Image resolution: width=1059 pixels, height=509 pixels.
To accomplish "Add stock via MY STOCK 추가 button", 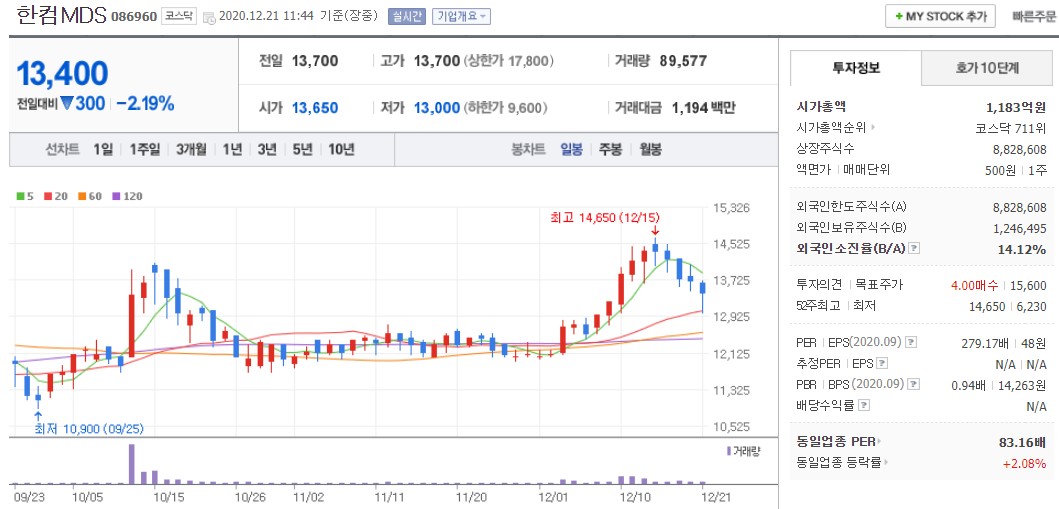I will click(x=940, y=17).
